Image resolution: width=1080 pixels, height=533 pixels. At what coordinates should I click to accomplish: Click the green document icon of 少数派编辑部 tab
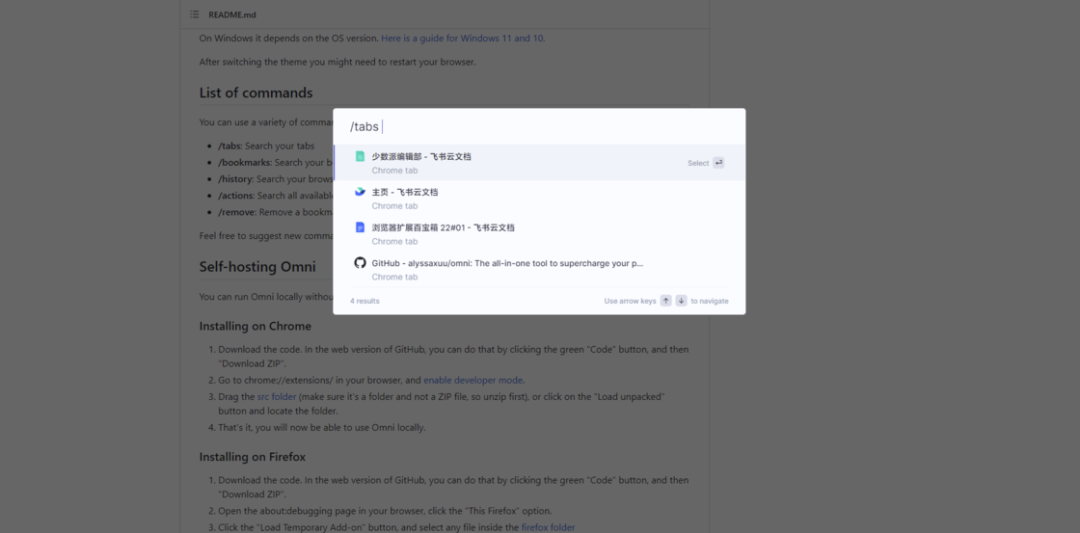pos(360,156)
